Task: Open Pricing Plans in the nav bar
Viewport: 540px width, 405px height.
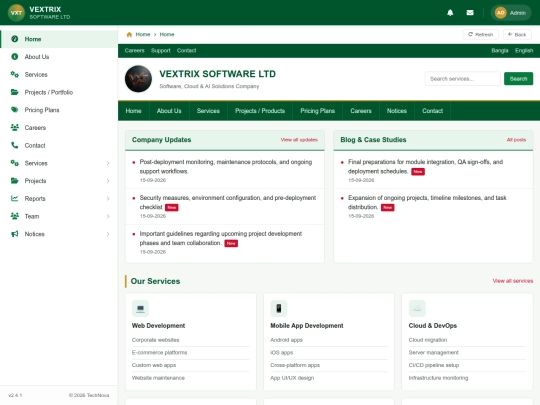Action: (x=318, y=111)
